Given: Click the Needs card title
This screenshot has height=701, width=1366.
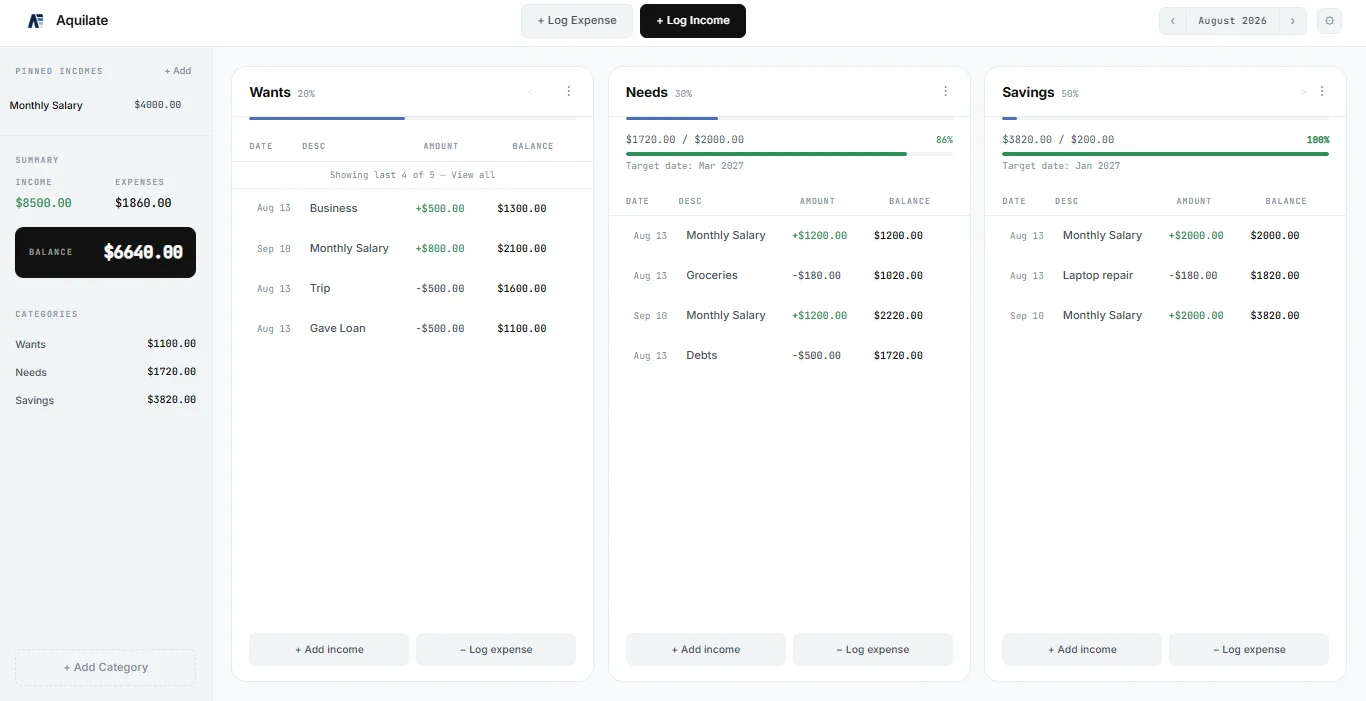Looking at the screenshot, I should pyautogui.click(x=647, y=92).
